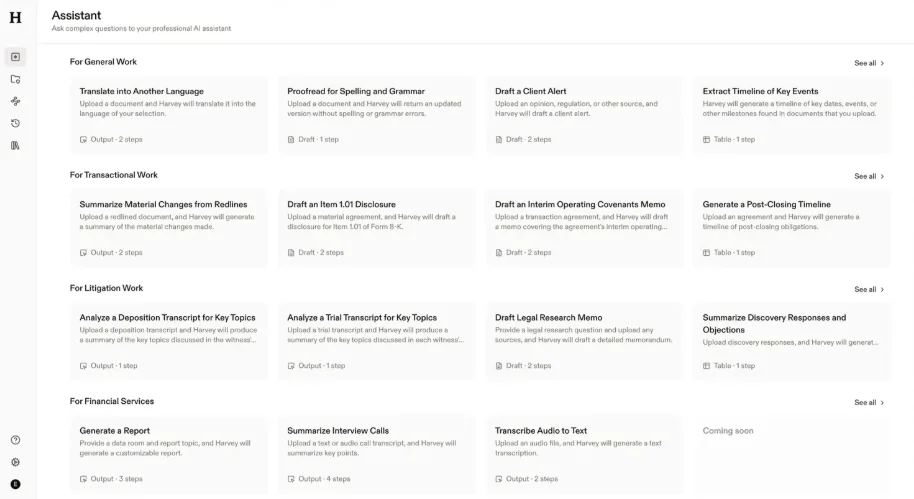Click output icon on Trial Transcript card
914x499 pixels.
(x=291, y=366)
